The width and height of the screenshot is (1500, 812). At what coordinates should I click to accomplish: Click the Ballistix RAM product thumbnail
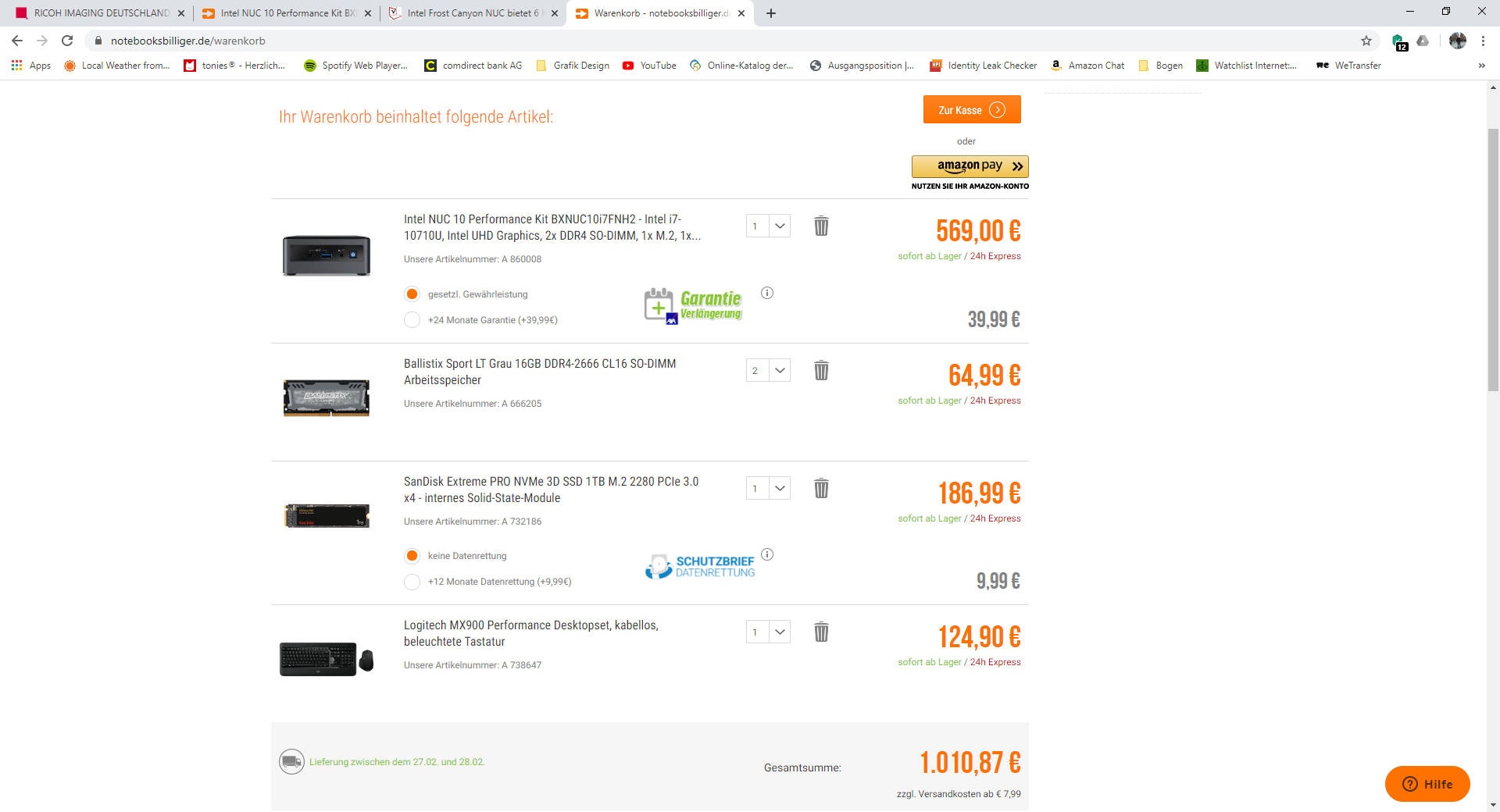[x=327, y=398]
